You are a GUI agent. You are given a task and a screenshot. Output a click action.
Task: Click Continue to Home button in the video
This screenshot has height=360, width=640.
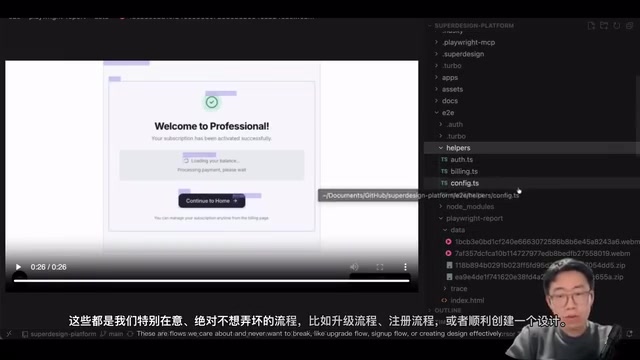click(x=212, y=201)
